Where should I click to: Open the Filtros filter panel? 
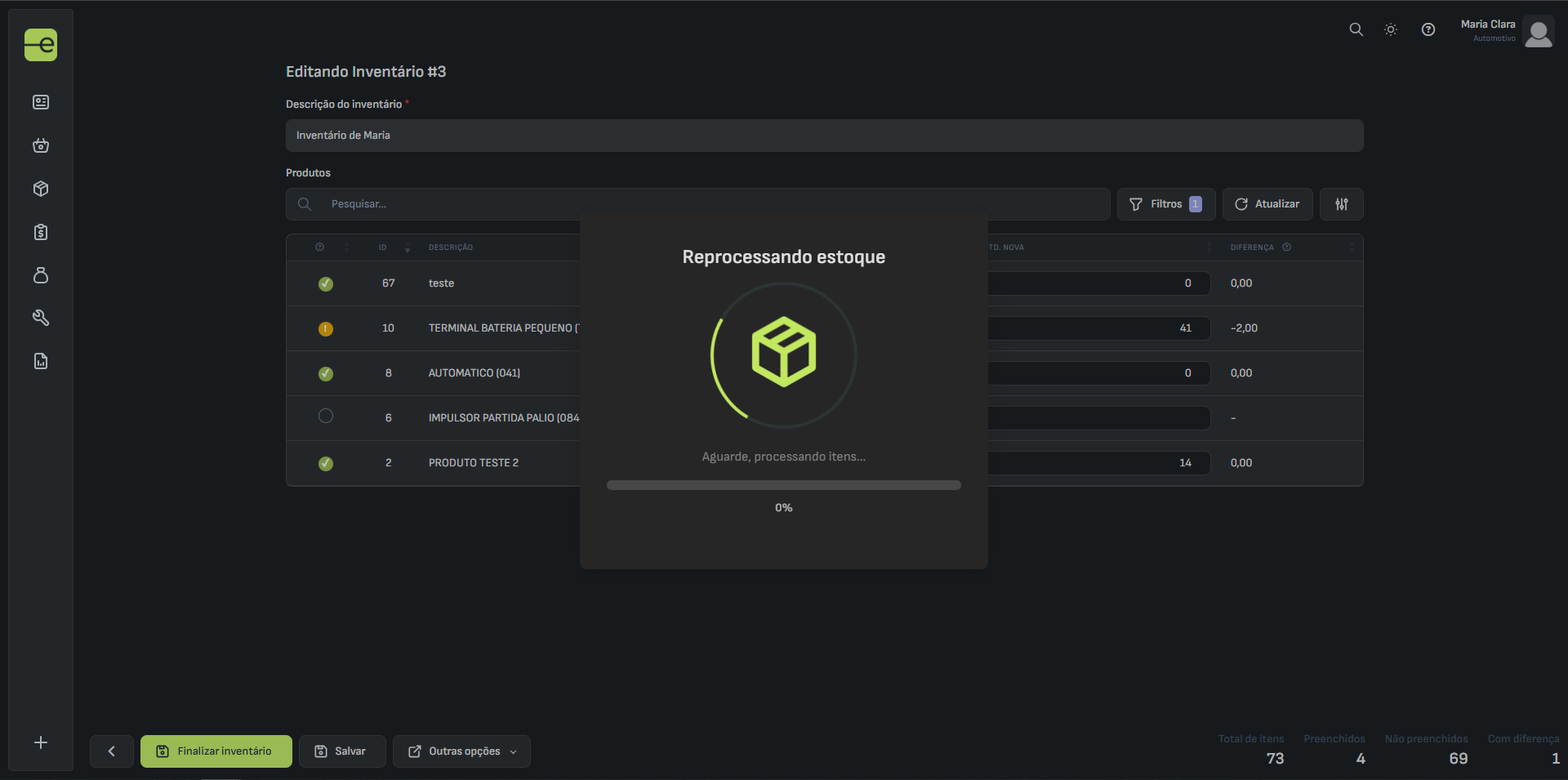(x=1165, y=204)
